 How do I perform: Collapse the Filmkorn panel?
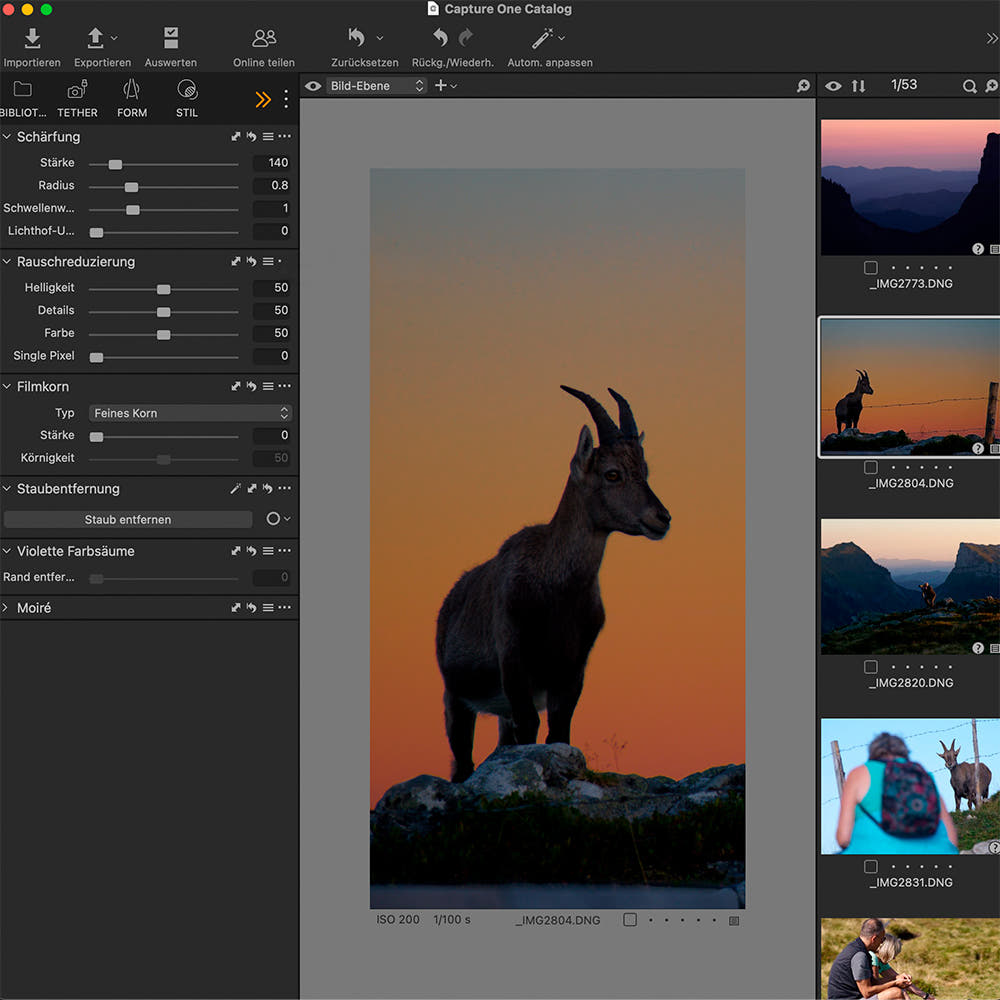click(7, 386)
